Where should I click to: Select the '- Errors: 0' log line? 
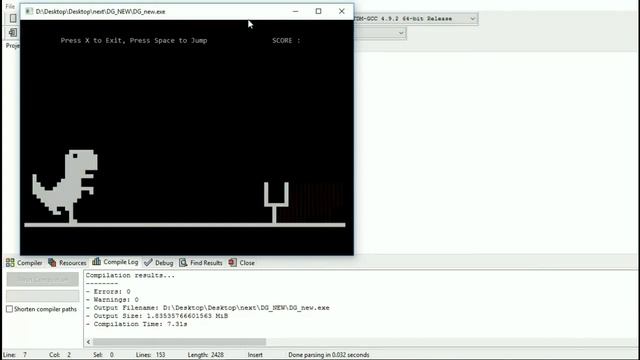coord(108,292)
